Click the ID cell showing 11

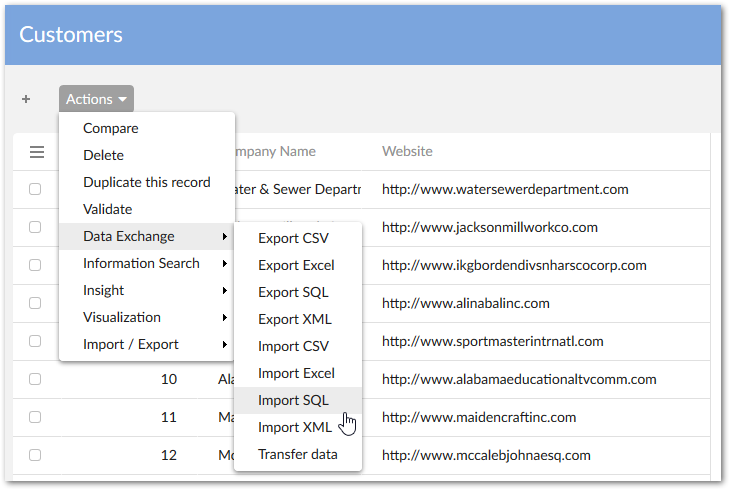pyautogui.click(x=169, y=417)
